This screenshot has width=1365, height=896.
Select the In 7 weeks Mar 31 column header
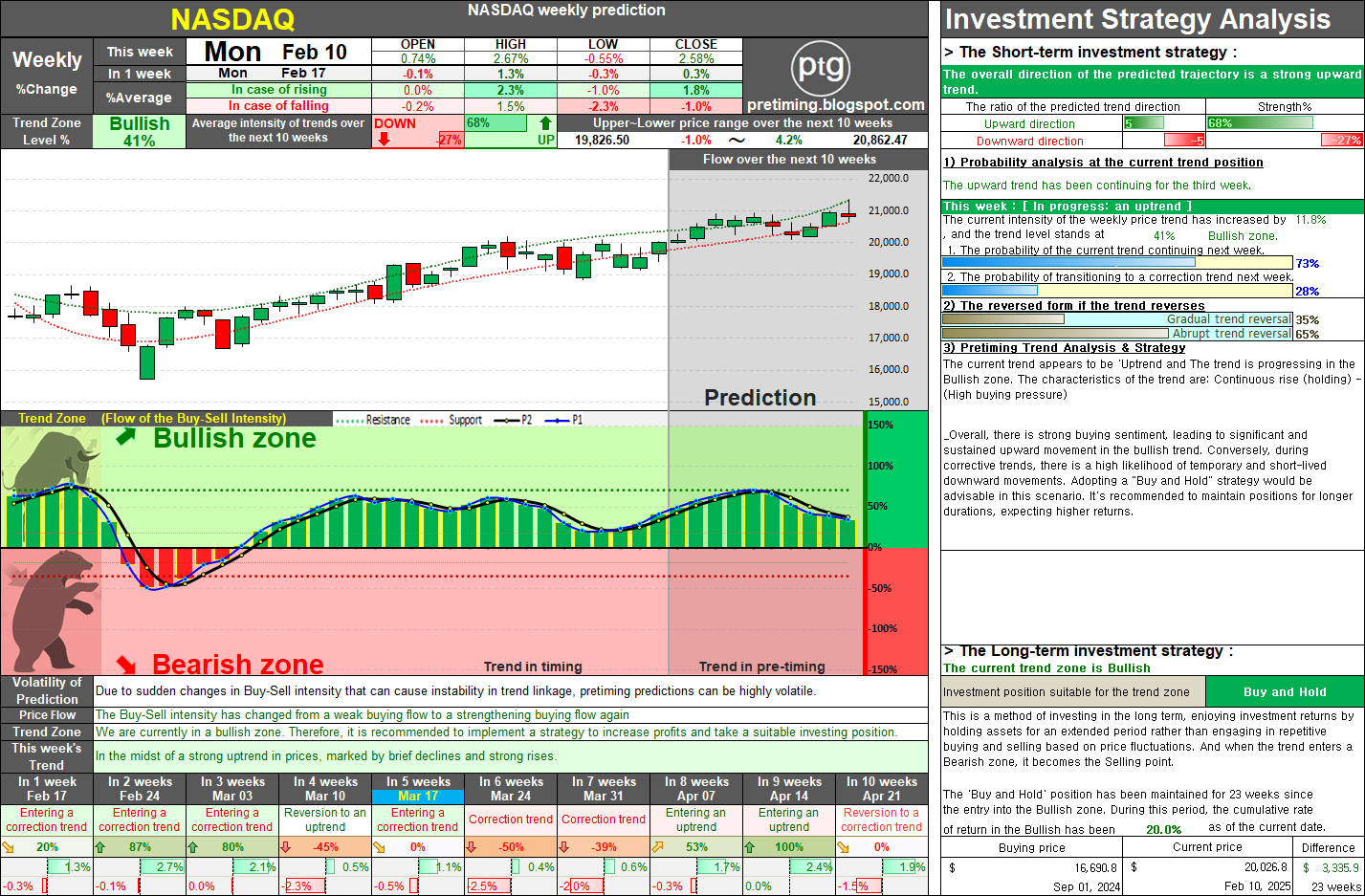click(x=604, y=789)
